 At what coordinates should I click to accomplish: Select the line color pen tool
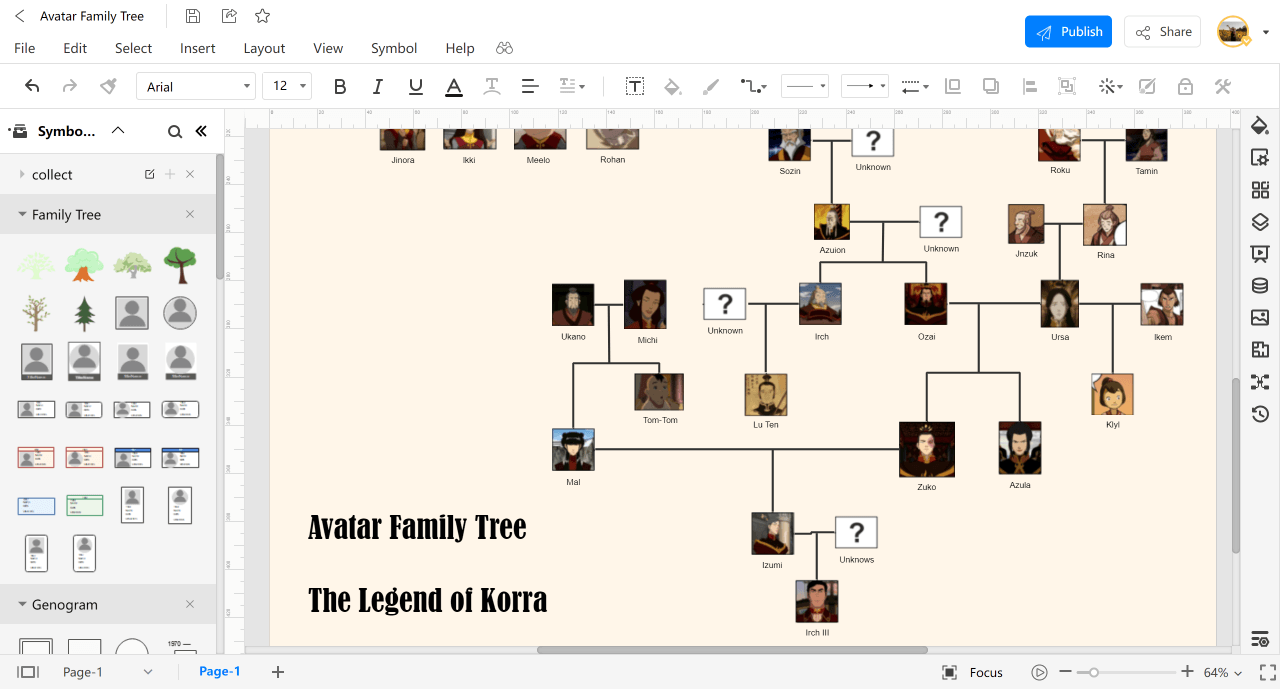[x=711, y=86]
